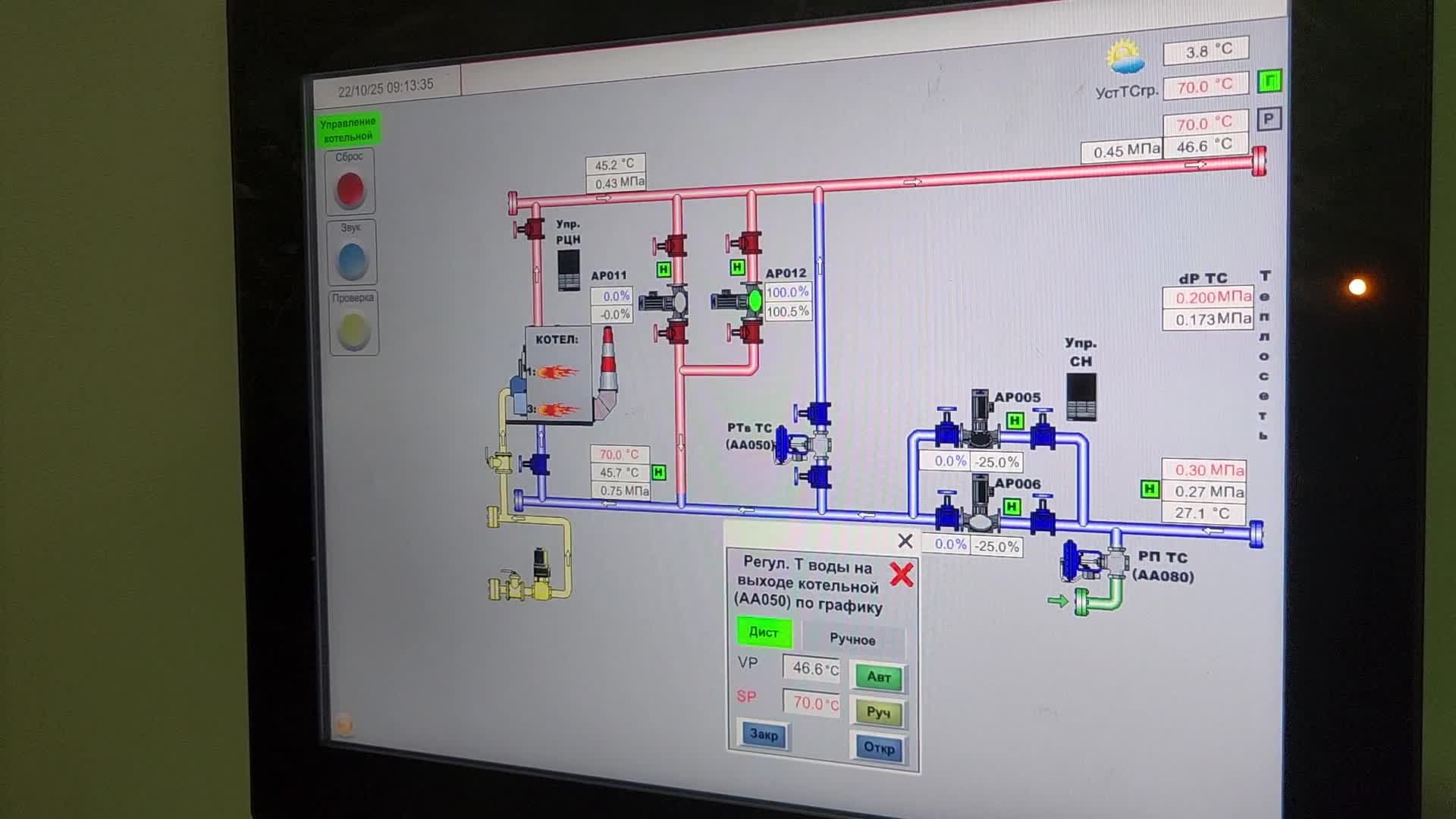Screen dimensions: 1456x819
Task: Click the SP 70.0 °C setpoint field
Action: click(x=812, y=703)
